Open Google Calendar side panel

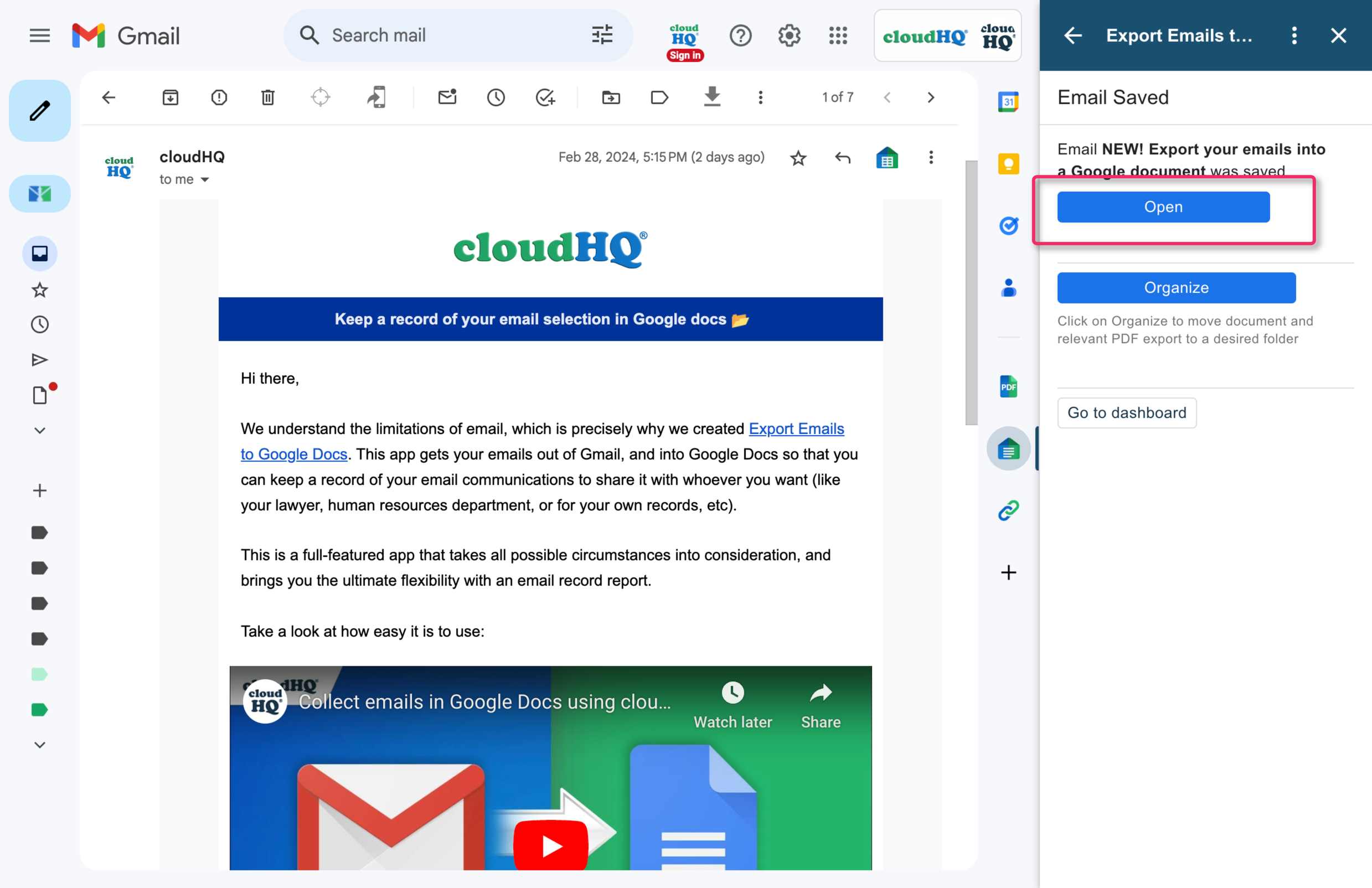coord(1008,102)
